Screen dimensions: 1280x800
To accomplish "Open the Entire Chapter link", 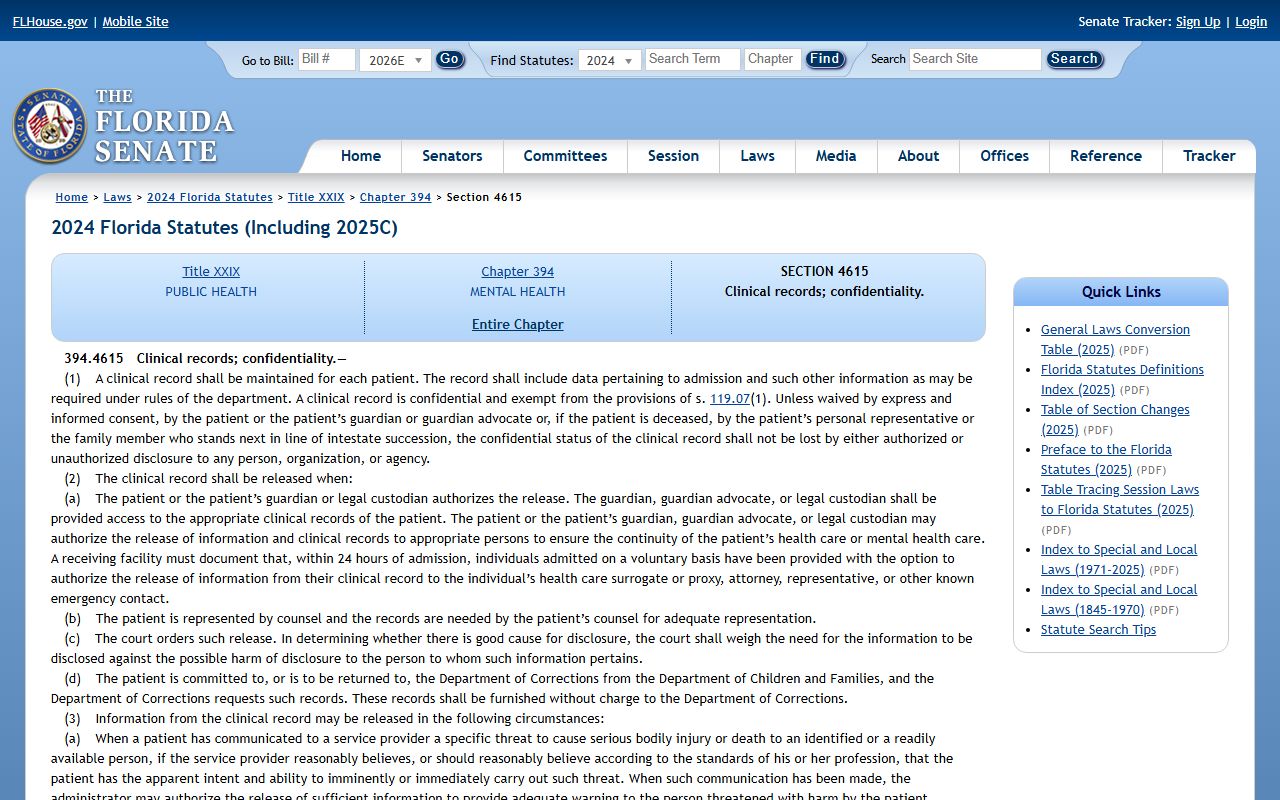I will click(x=517, y=324).
